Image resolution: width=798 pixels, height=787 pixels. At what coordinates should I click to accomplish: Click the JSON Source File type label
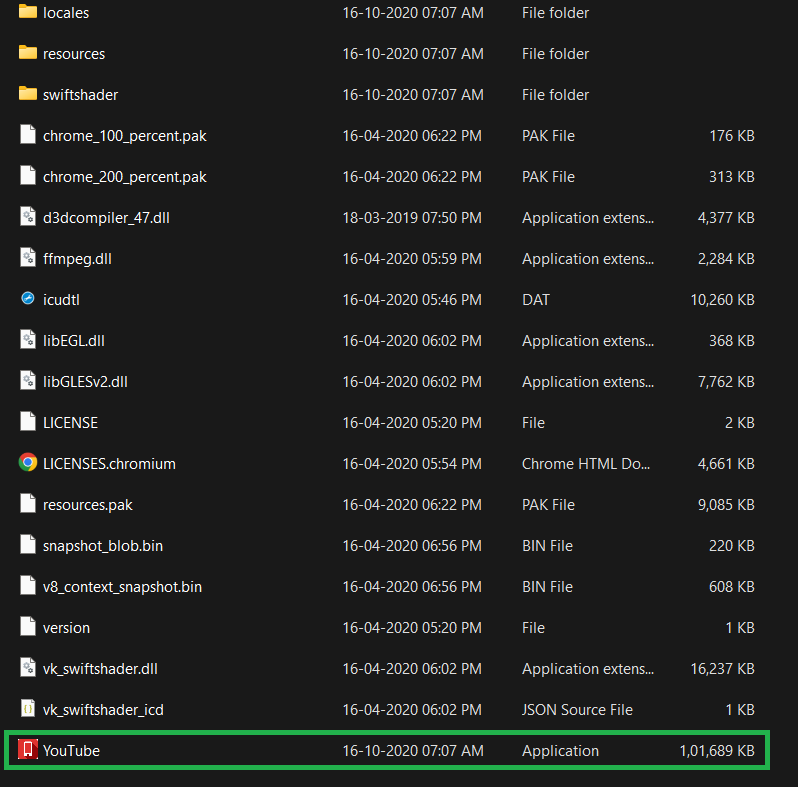tap(577, 710)
